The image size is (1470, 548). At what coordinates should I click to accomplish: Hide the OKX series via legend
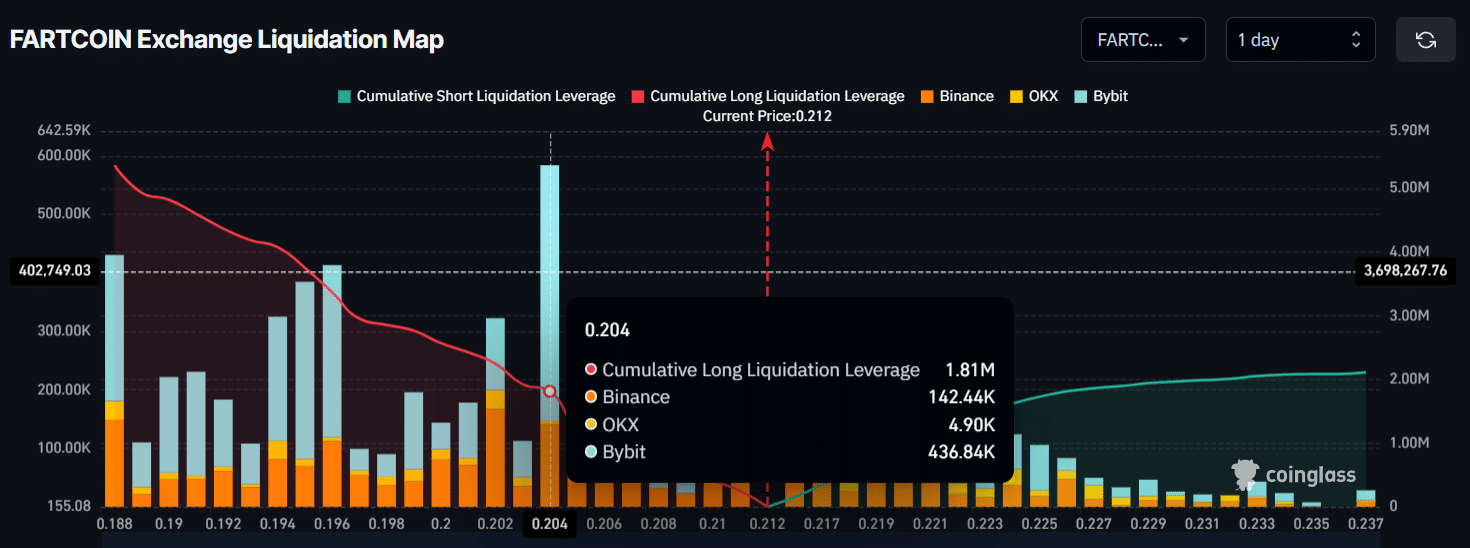click(x=1033, y=96)
